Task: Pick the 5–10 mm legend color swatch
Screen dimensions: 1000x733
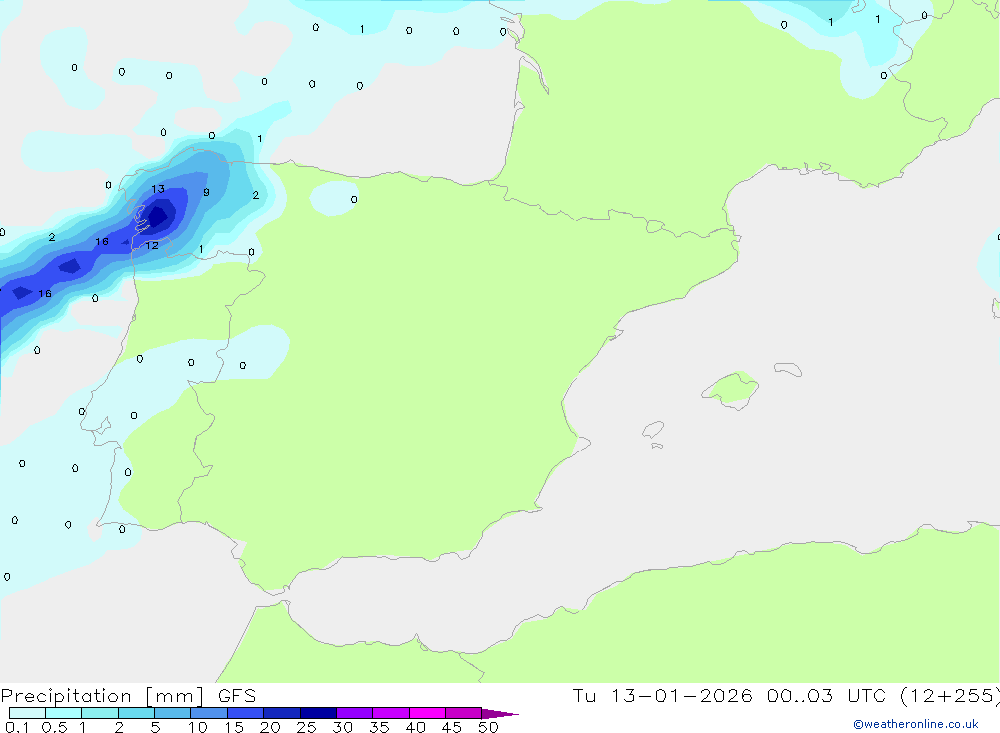Action: 173,713
